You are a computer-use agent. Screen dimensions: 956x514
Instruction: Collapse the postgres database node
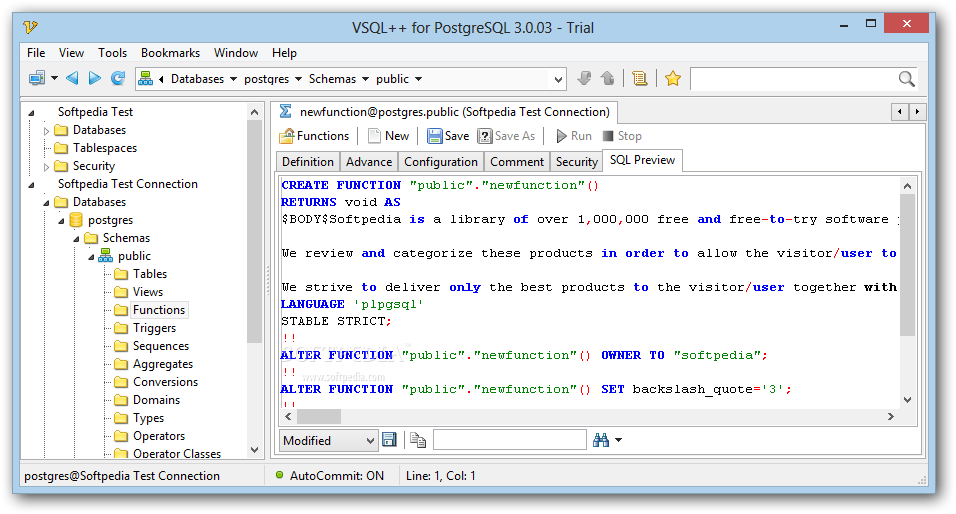tap(60, 220)
